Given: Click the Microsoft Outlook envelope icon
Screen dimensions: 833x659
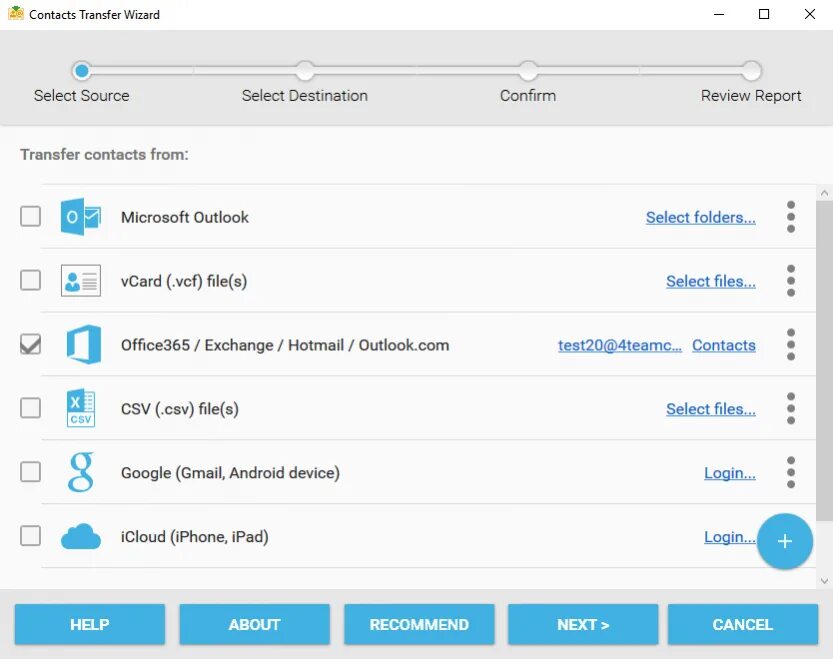Looking at the screenshot, I should 81,217.
